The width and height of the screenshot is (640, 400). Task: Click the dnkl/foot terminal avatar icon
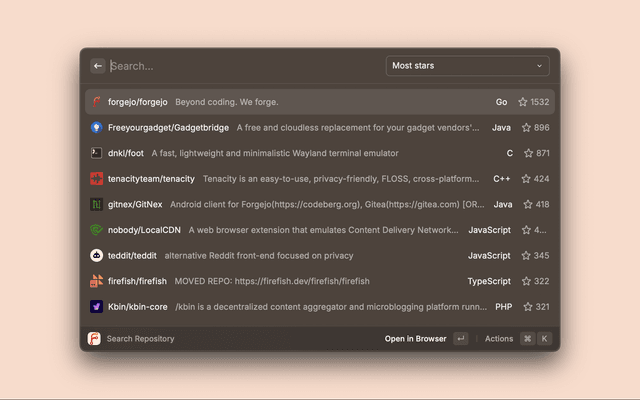pos(97,153)
